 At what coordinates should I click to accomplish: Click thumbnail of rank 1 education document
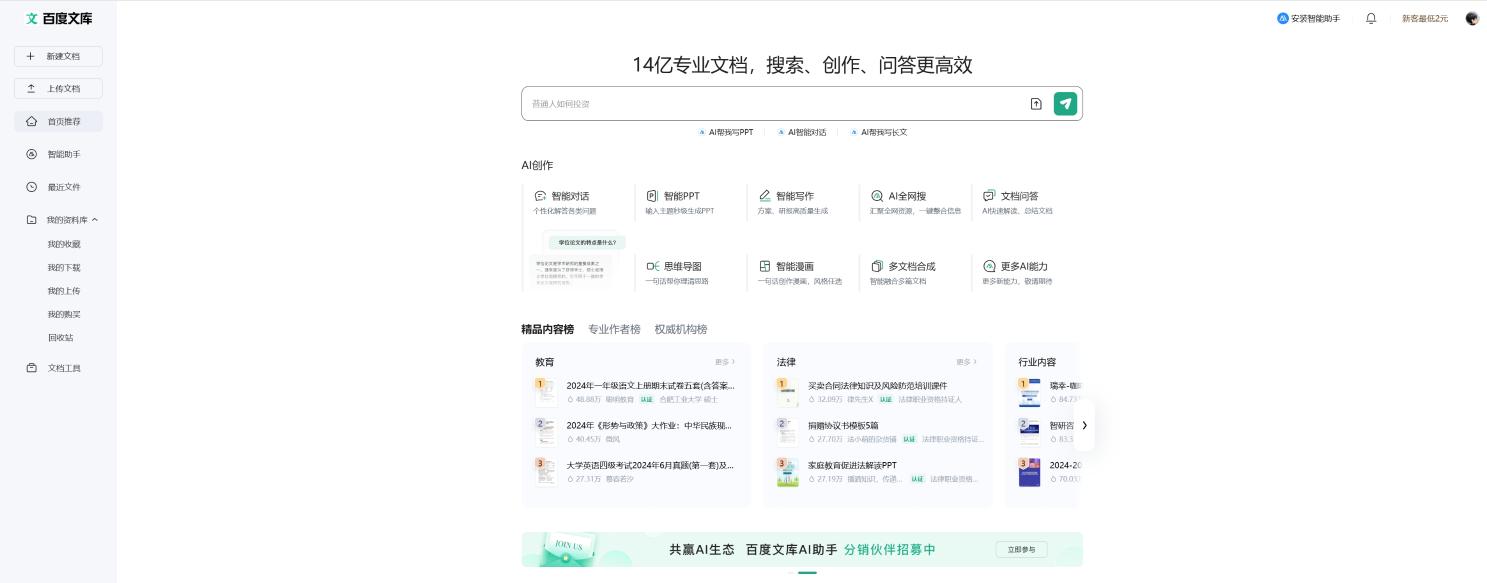point(546,392)
